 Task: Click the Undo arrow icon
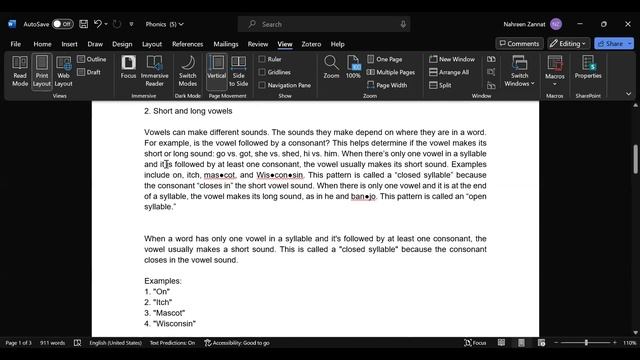[x=98, y=24]
